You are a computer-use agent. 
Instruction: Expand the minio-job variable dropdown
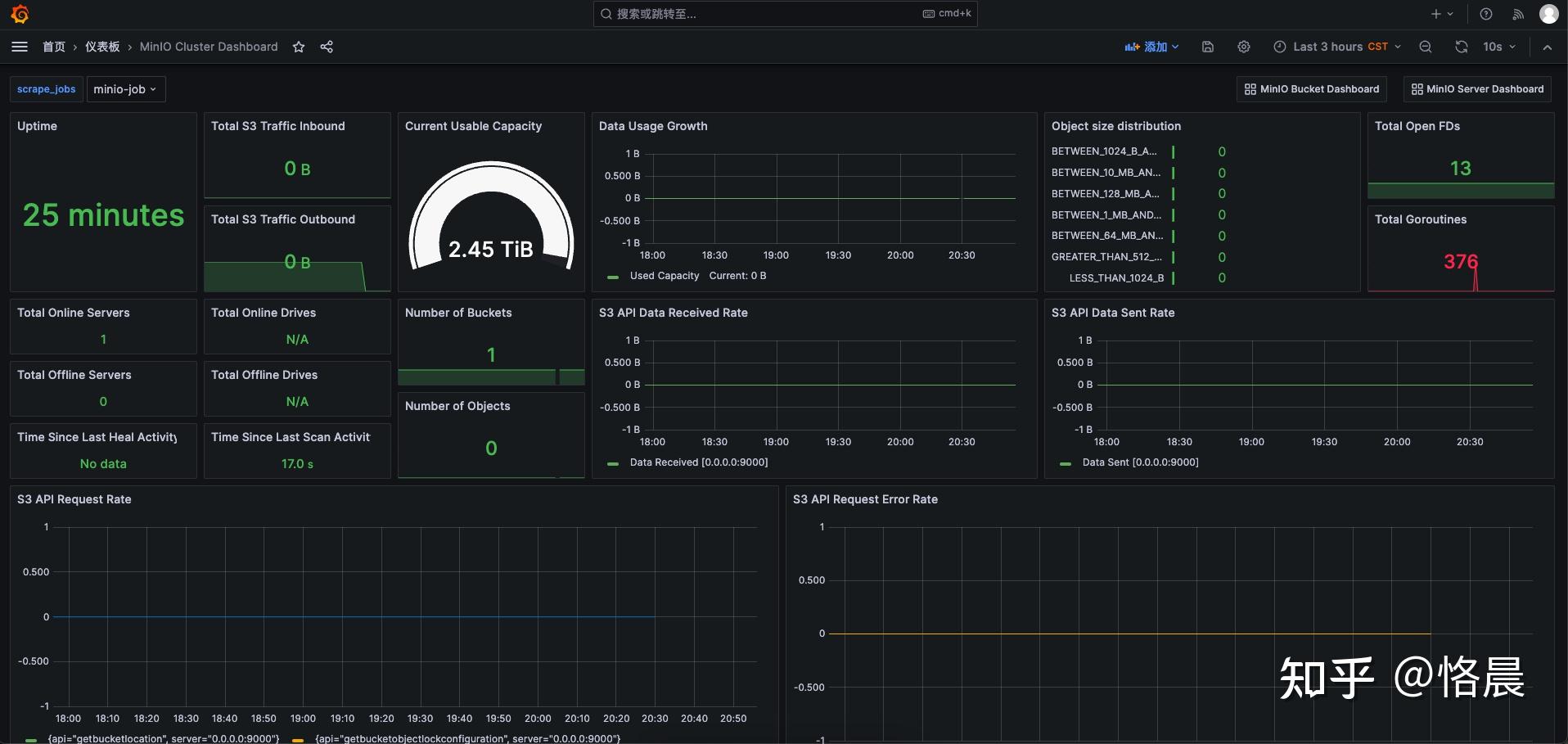coord(125,89)
